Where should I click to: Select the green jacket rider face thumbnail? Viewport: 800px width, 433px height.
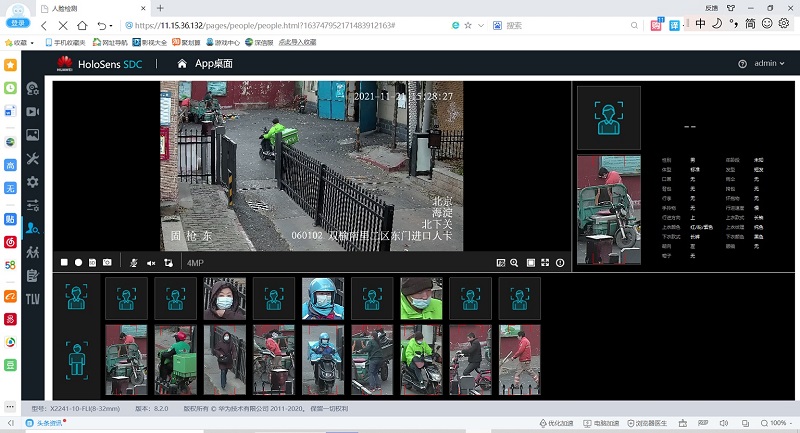point(421,298)
